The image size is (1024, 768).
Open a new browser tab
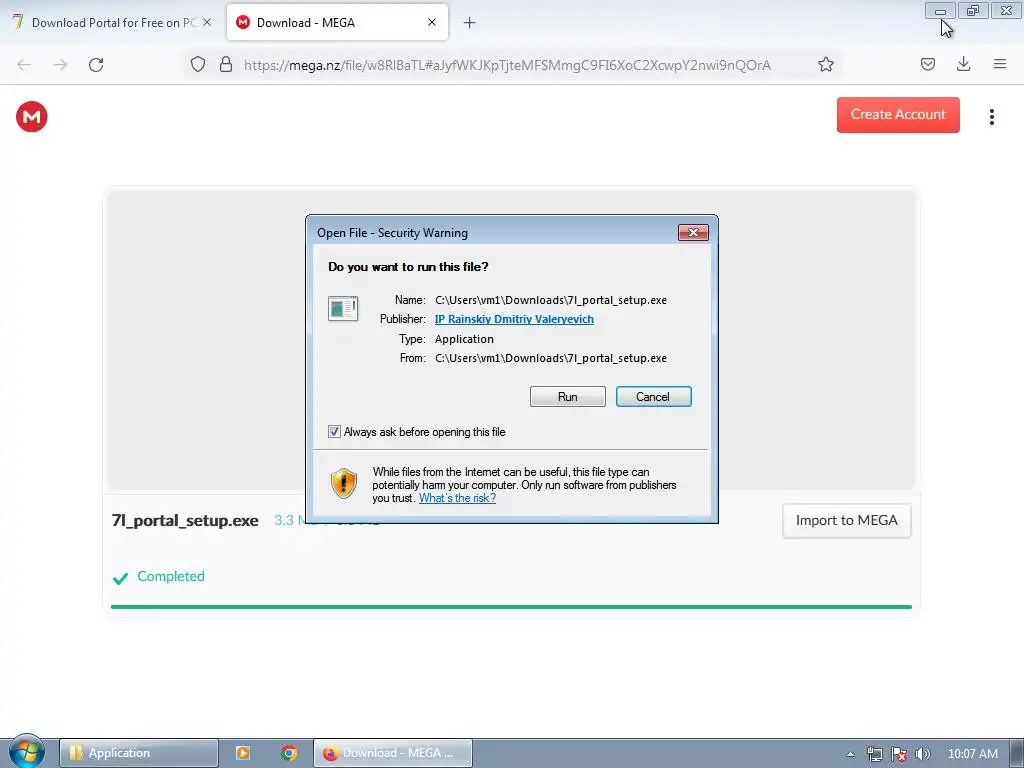(470, 23)
